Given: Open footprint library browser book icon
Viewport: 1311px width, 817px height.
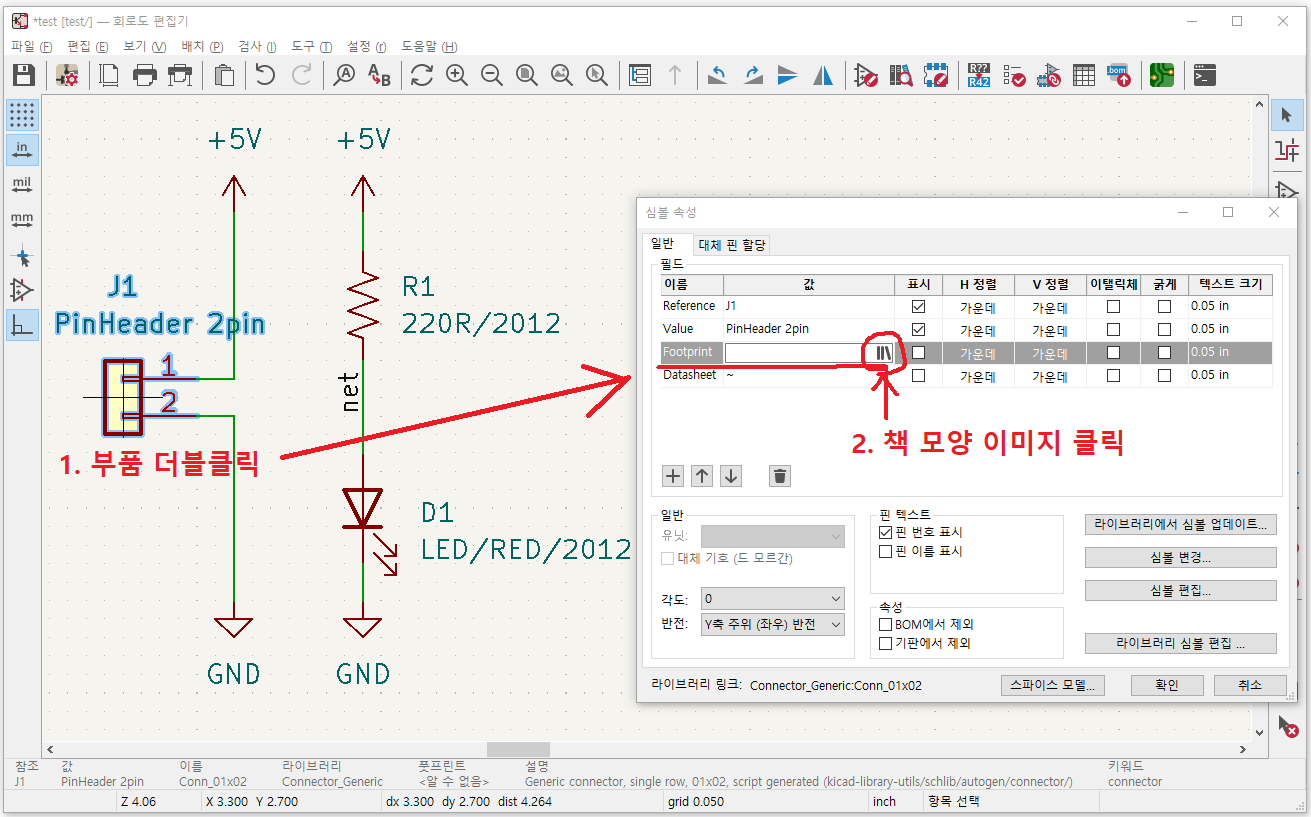Looking at the screenshot, I should click(x=884, y=352).
